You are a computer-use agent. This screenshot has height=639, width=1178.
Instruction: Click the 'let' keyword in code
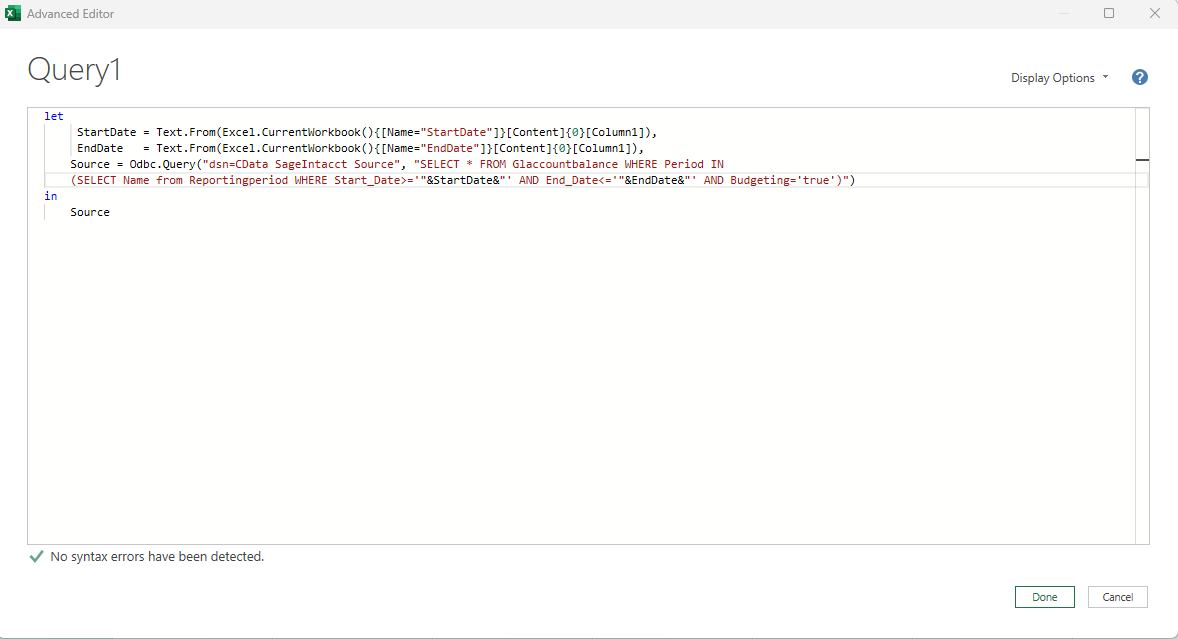54,116
